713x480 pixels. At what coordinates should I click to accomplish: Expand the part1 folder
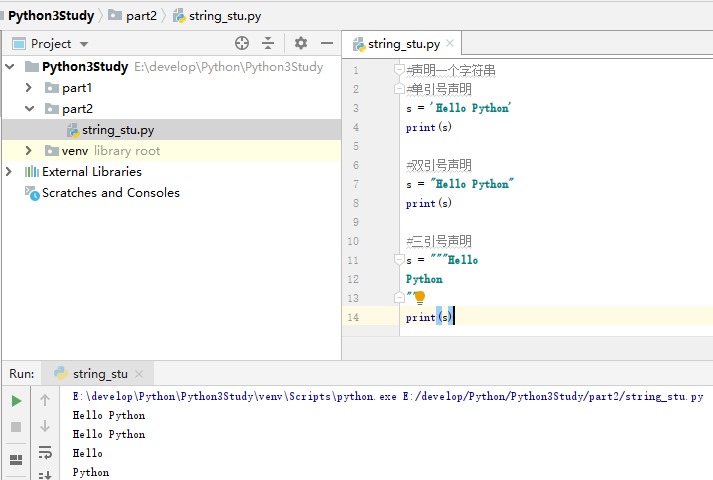click(x=29, y=88)
